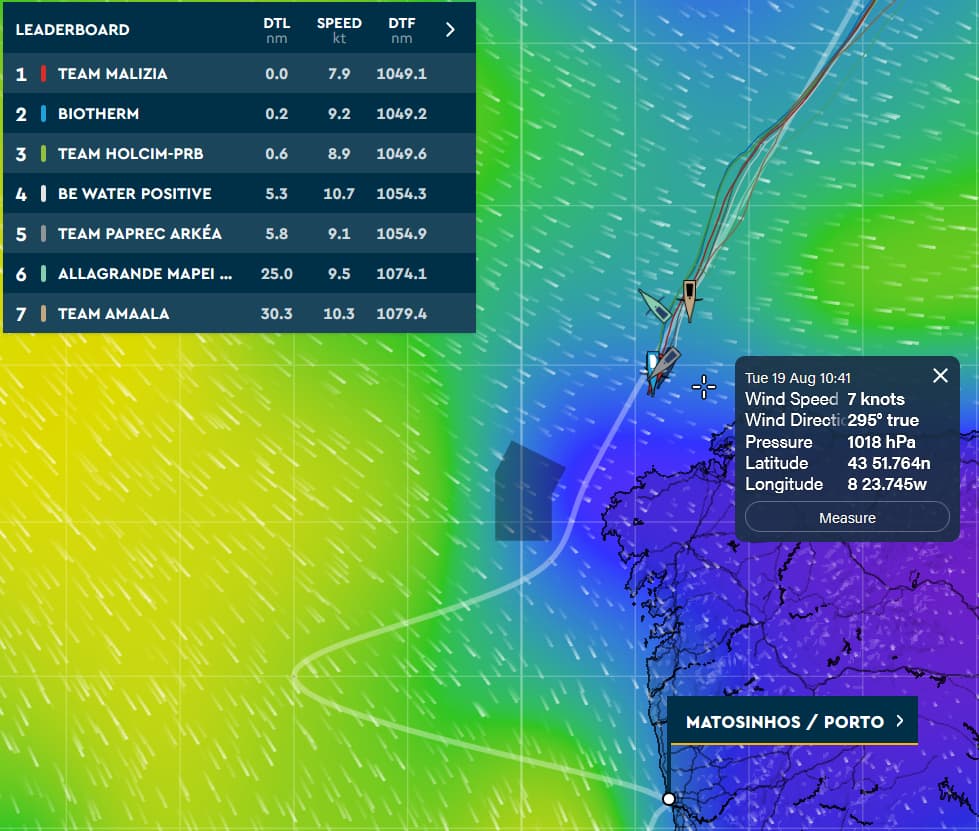Screen dimensions: 979x831
Task: Click Team Paprec Arkéa gray color swatch
Action: coord(43,234)
